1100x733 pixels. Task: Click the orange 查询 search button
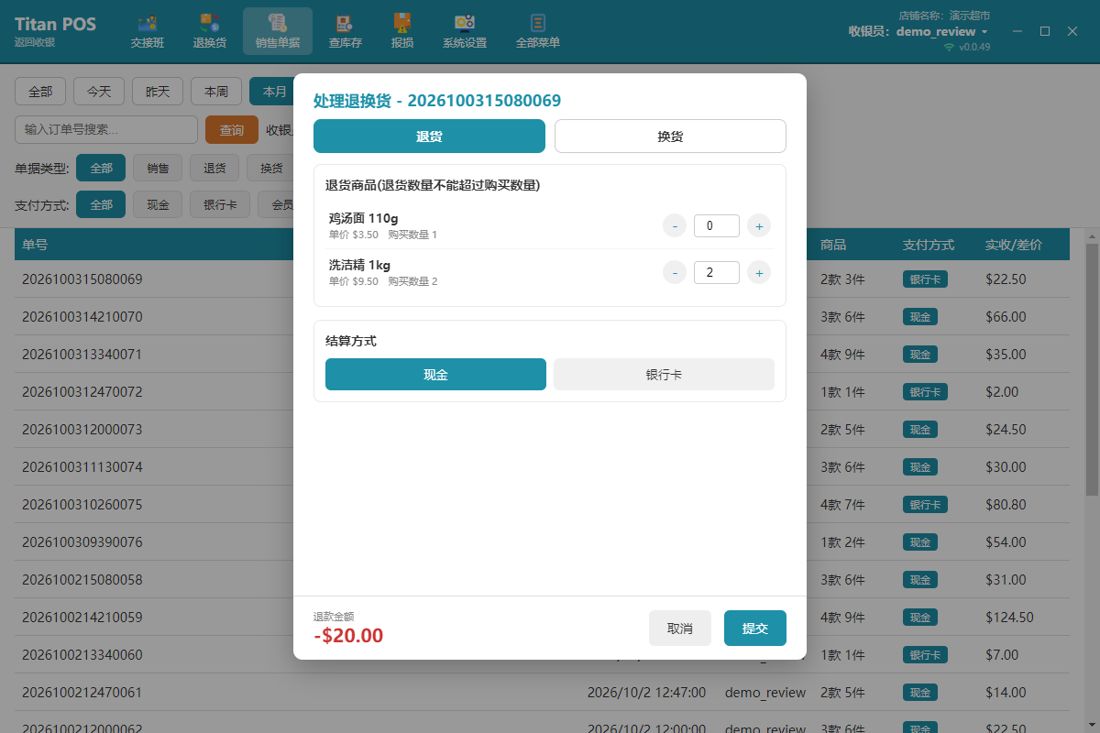tap(232, 130)
